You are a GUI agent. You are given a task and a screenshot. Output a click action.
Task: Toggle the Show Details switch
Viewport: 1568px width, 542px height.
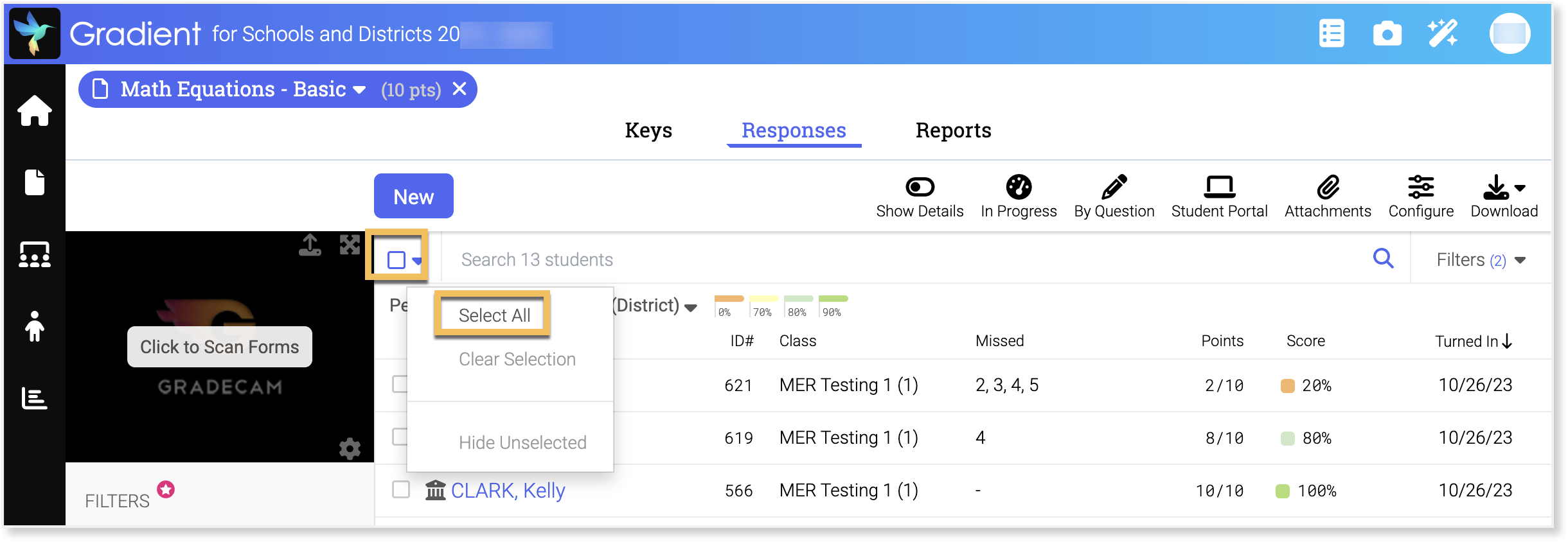920,187
